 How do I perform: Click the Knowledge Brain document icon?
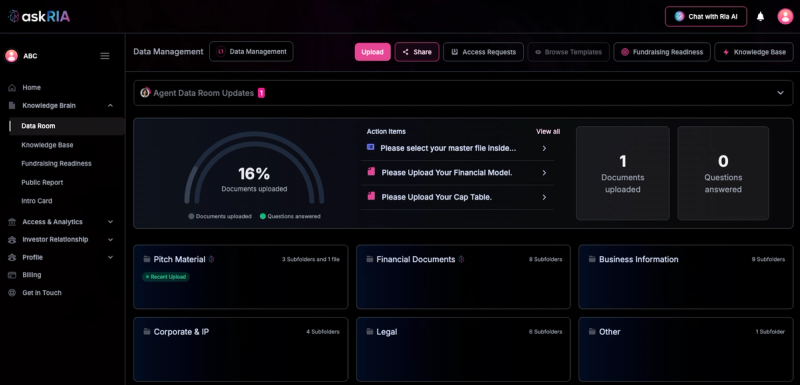(x=12, y=106)
